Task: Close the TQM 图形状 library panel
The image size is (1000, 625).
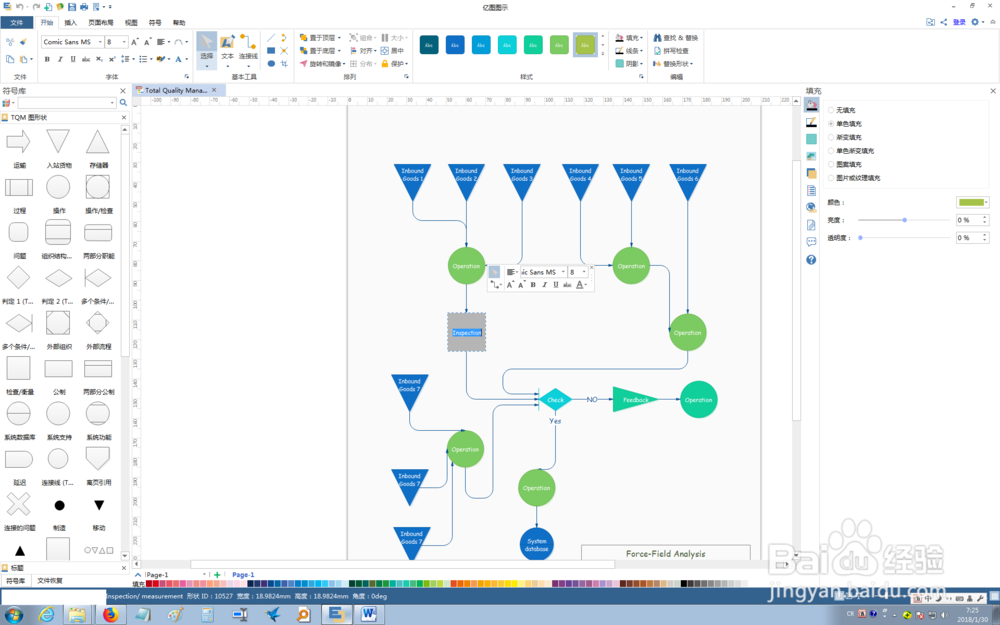Action: (x=124, y=117)
